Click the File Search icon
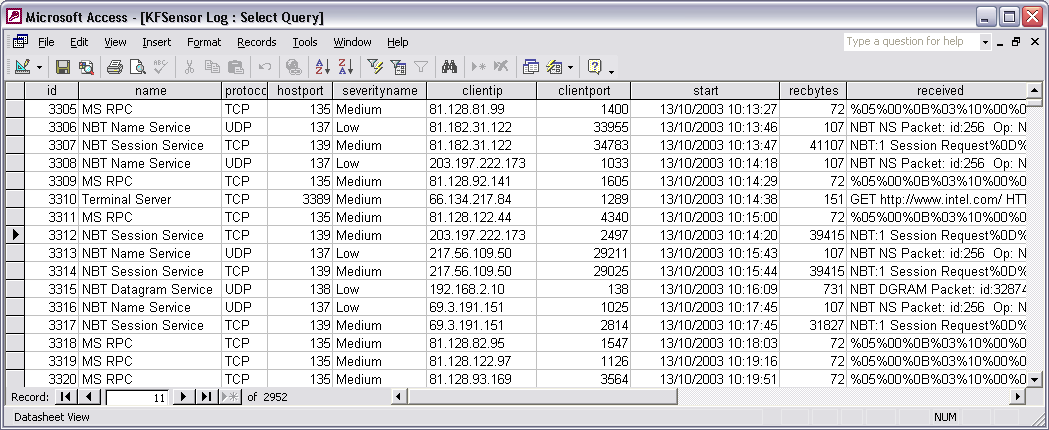The width and height of the screenshot is (1049, 430). [x=86, y=67]
